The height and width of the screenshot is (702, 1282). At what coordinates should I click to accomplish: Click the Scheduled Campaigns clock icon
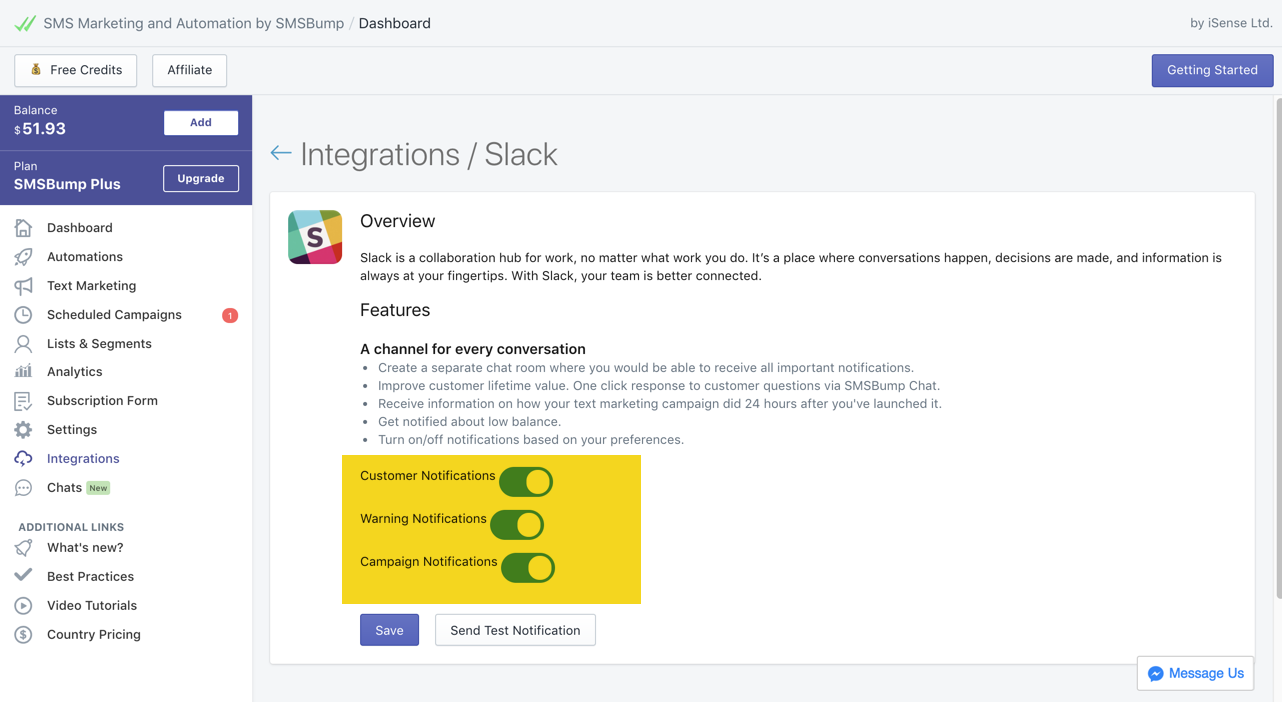click(x=23, y=315)
